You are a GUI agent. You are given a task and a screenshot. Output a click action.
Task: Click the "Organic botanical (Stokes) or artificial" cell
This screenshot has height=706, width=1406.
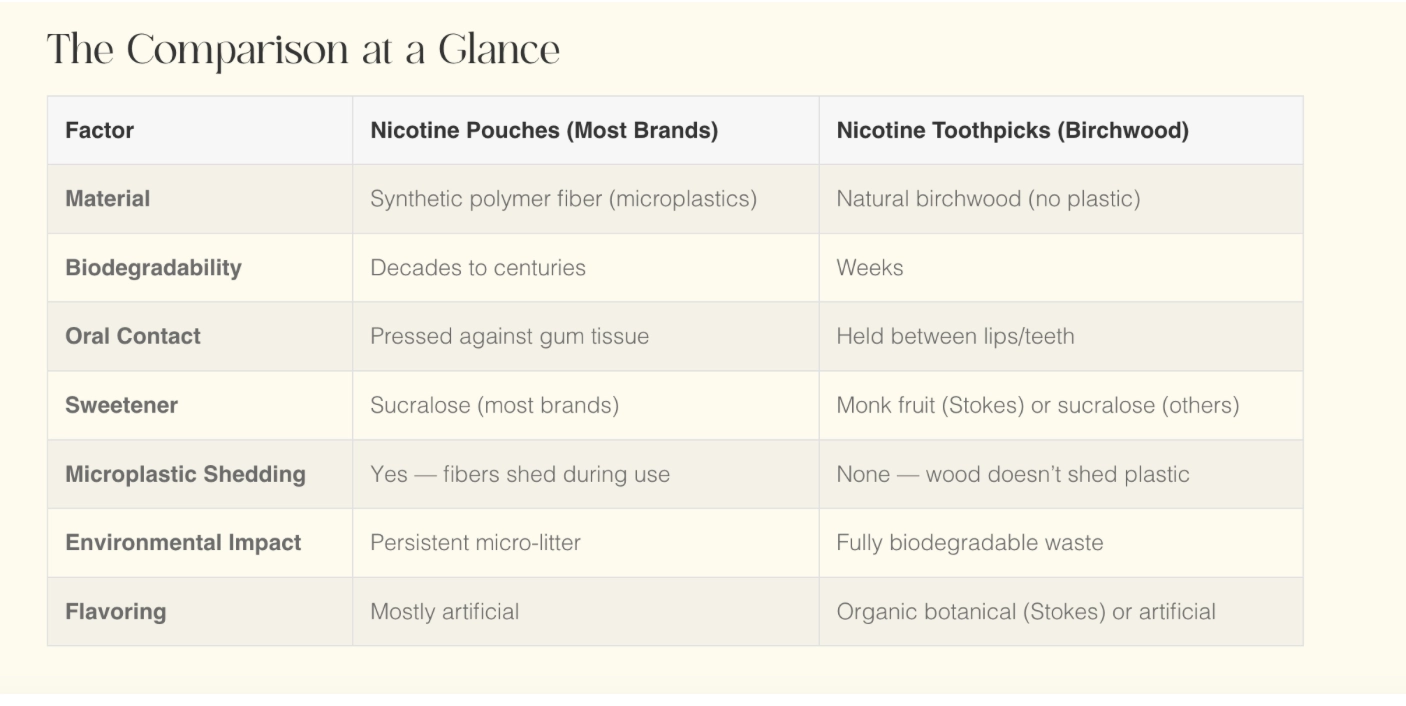click(x=1026, y=611)
